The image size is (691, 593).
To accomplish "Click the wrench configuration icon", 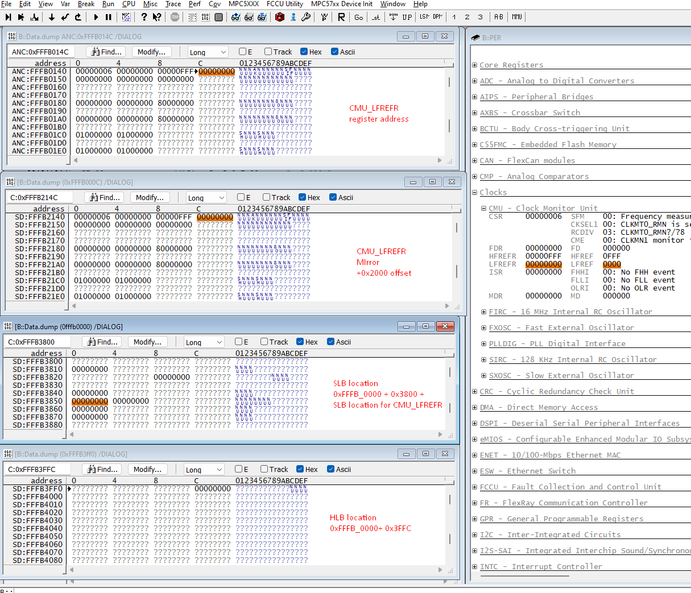I will click(306, 17).
